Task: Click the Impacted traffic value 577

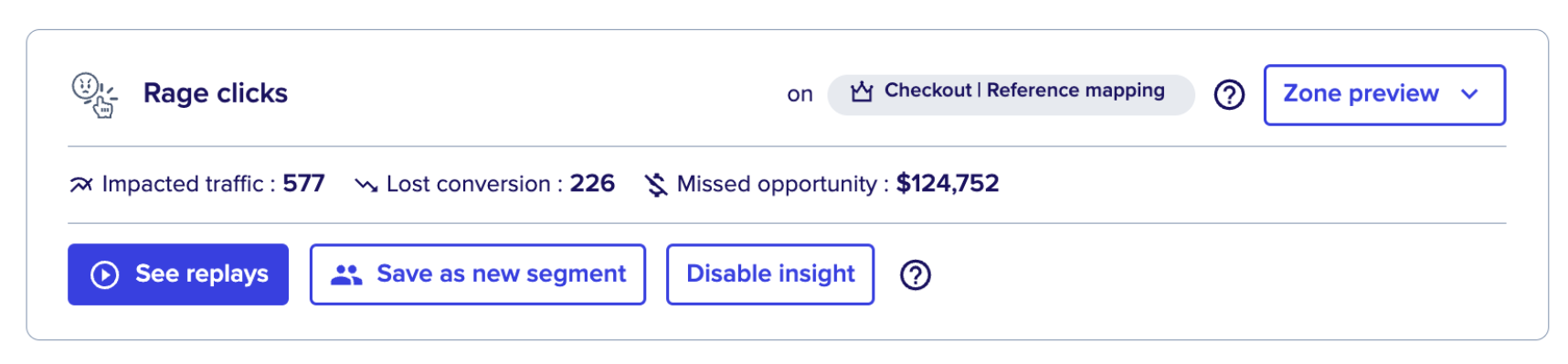Action: click(x=303, y=184)
